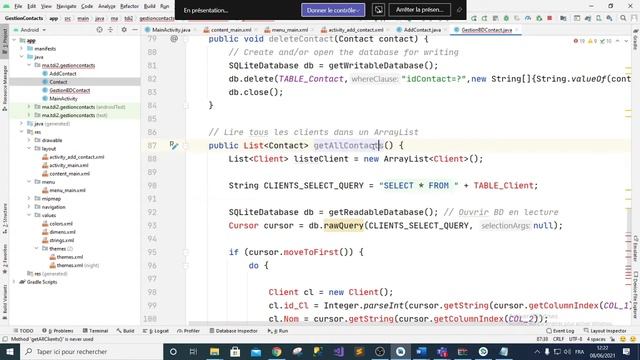Open the Logcat tool window

coord(156,331)
